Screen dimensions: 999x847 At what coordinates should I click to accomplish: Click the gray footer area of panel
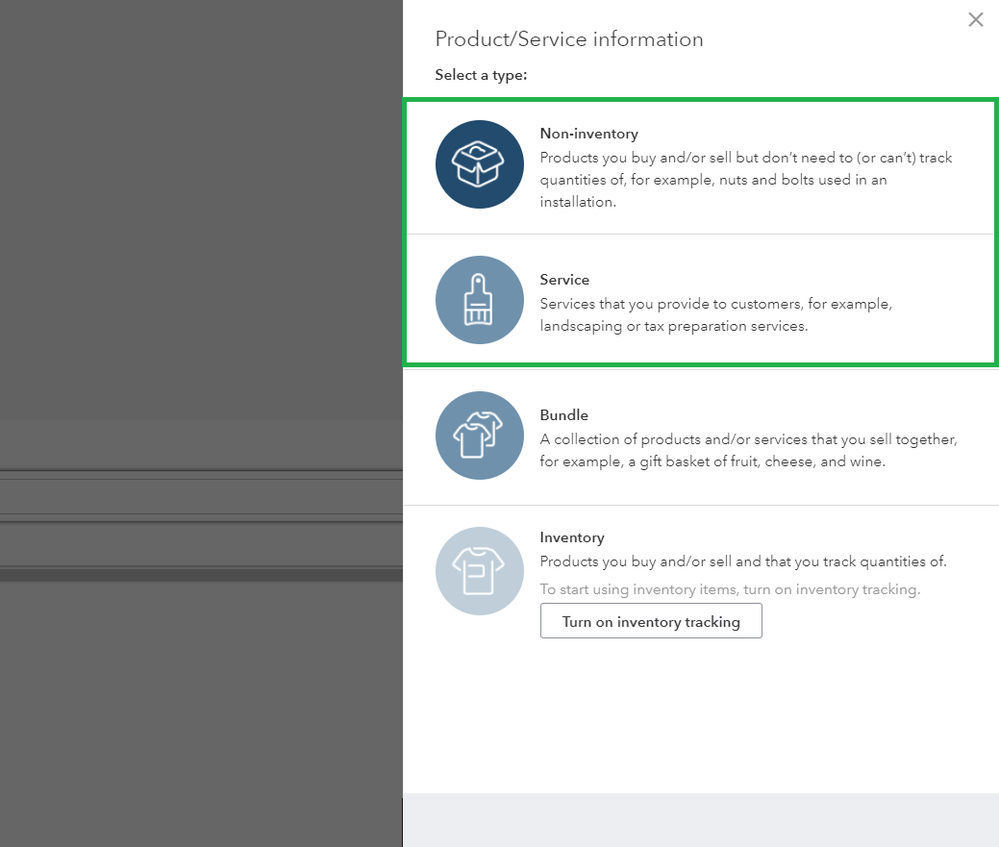pos(700,819)
